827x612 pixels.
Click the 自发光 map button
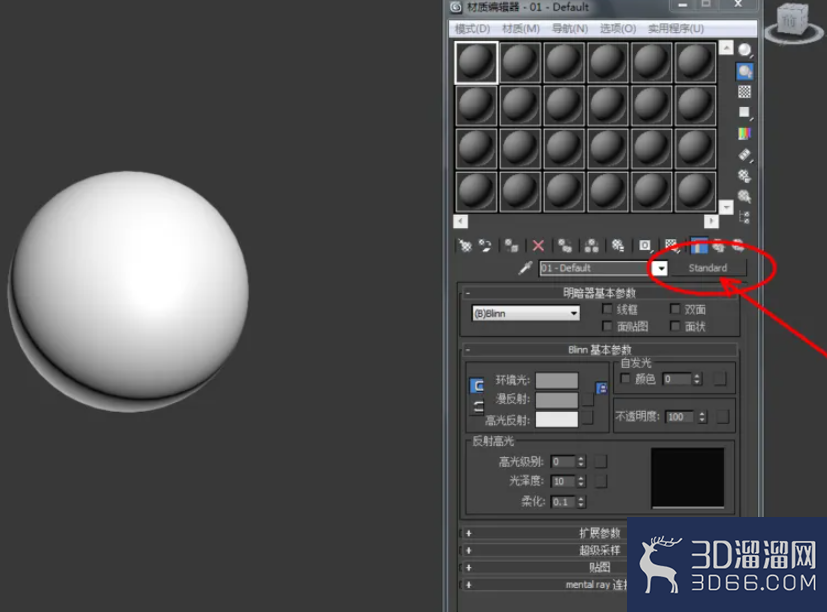click(x=720, y=379)
